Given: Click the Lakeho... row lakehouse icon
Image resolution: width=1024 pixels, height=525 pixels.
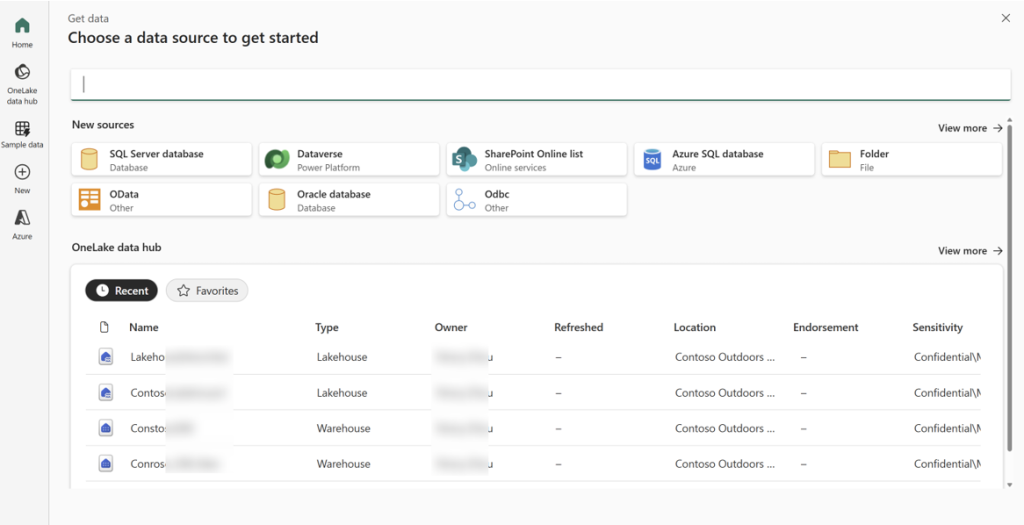Looking at the screenshot, I should [x=106, y=357].
